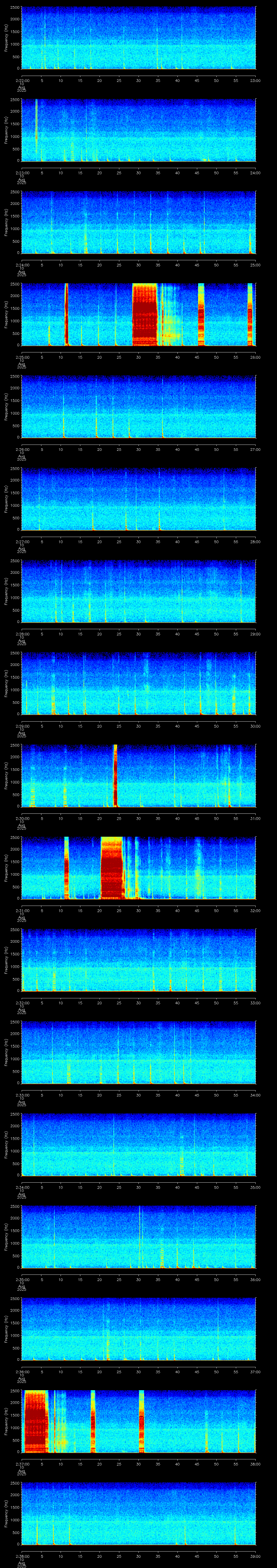Click the 2:31:00 start time label
Viewport: 277px width, 1568px height.
(22, 910)
